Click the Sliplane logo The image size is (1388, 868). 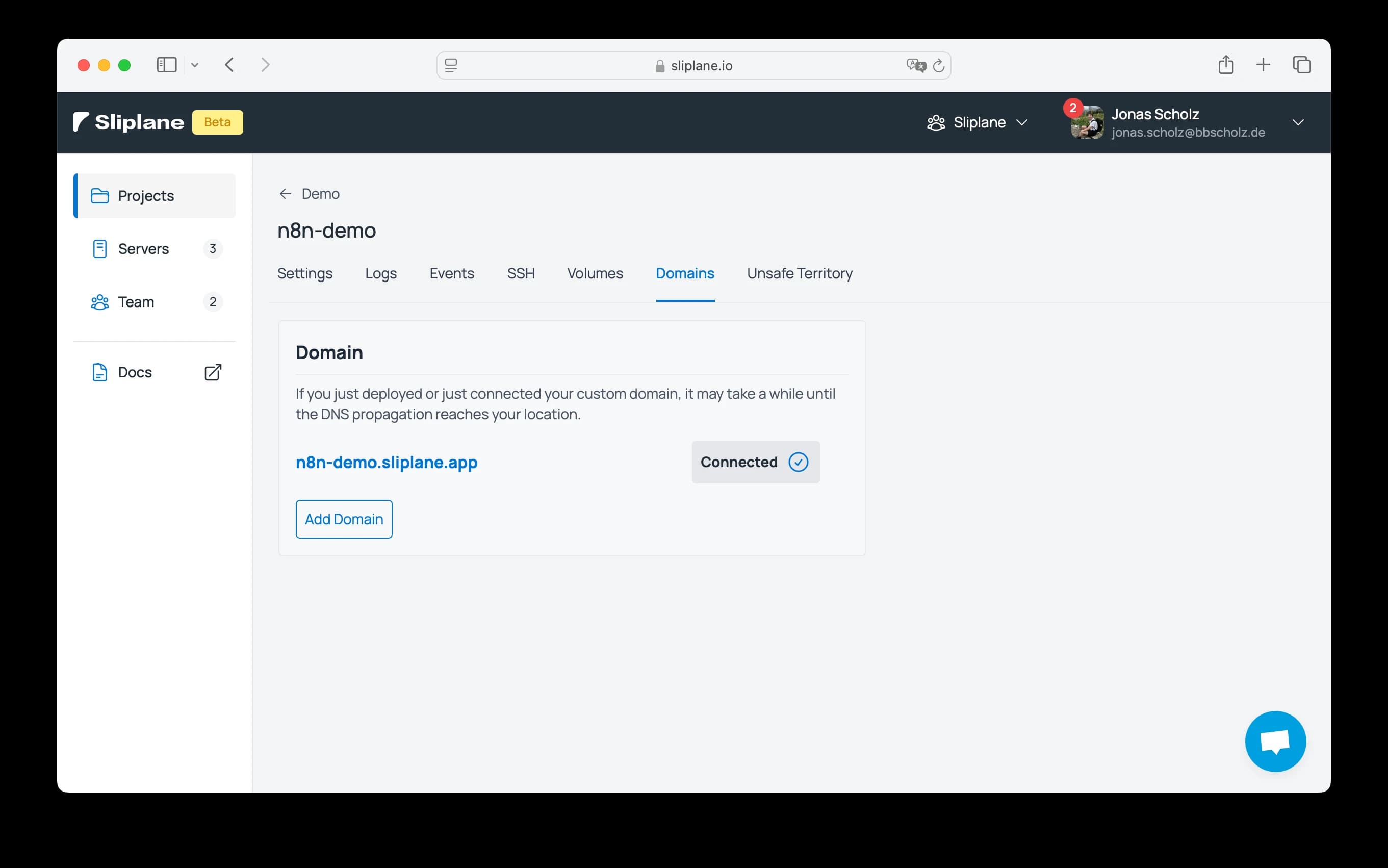coord(128,122)
